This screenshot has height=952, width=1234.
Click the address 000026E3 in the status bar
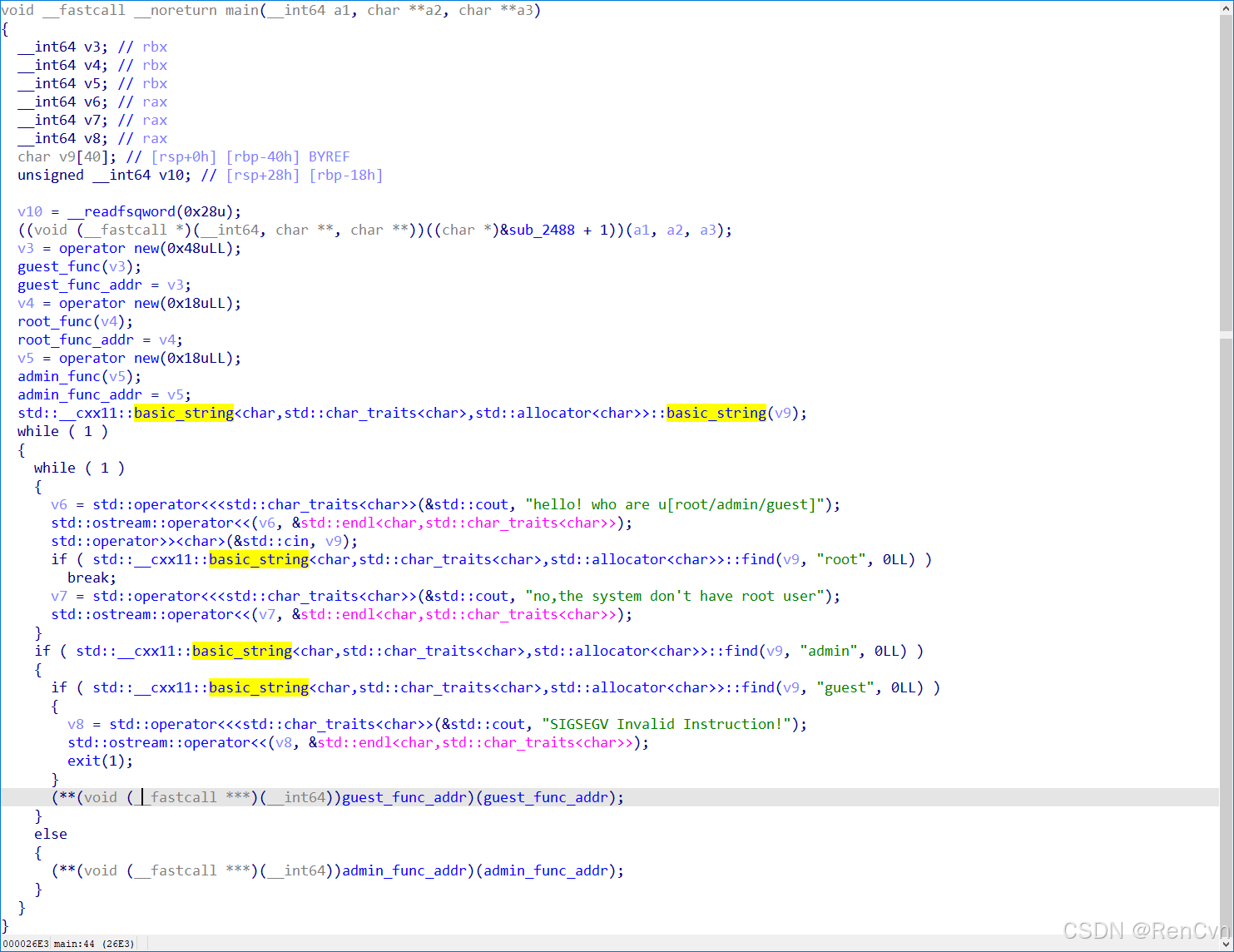tap(26, 944)
